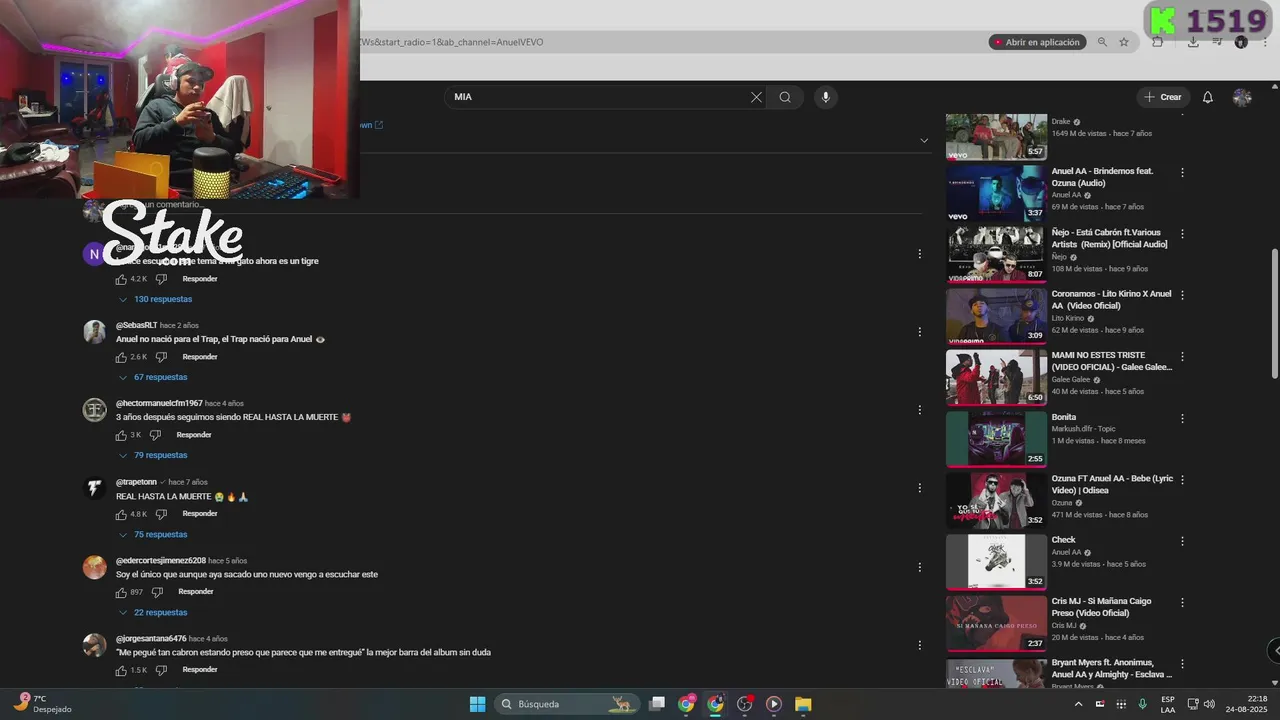1280x720 pixels.
Task: Open options menu for @SebasRLT comment
Action: [919, 332]
